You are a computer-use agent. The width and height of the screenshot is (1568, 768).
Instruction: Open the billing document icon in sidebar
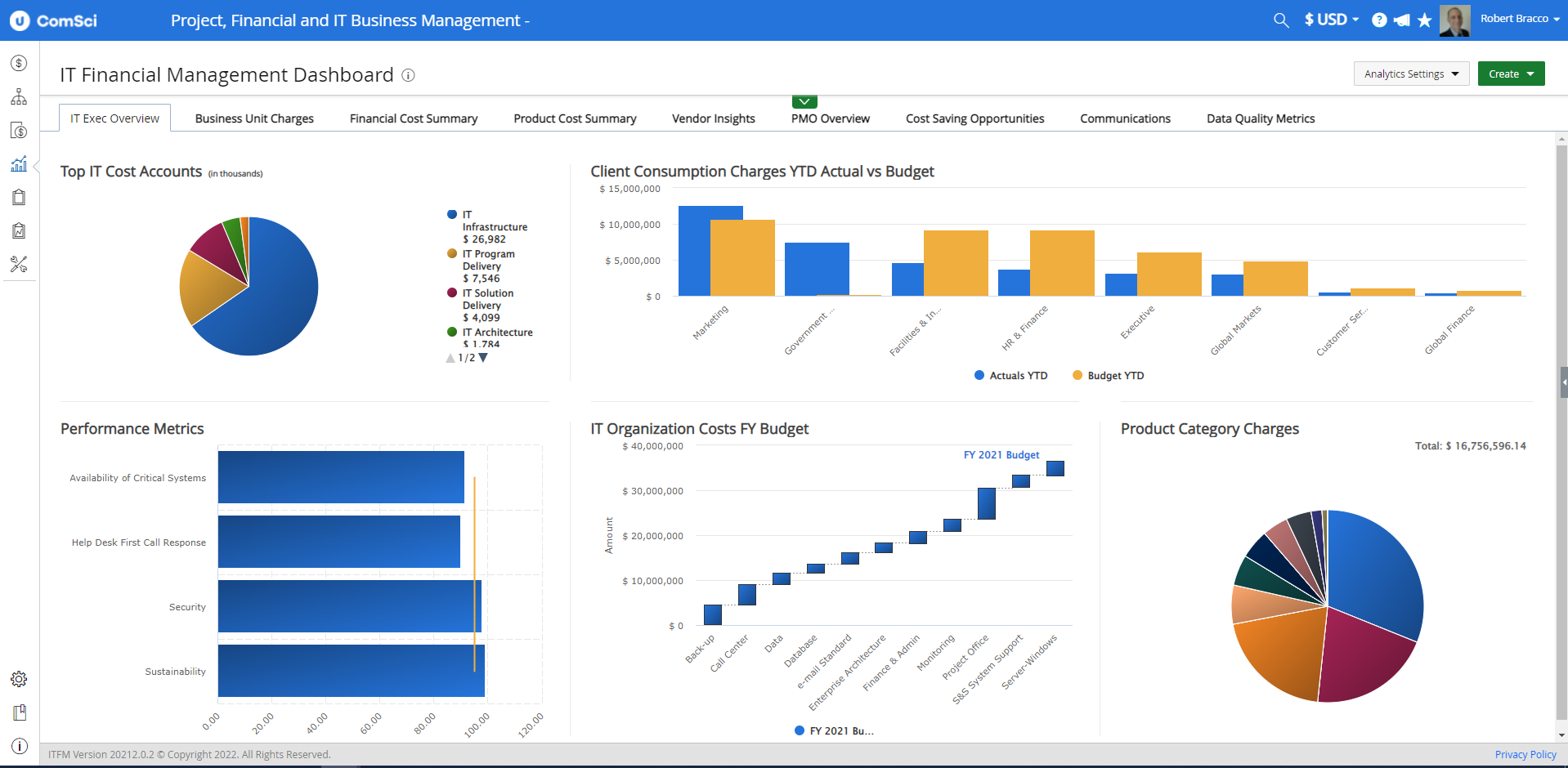pyautogui.click(x=19, y=131)
